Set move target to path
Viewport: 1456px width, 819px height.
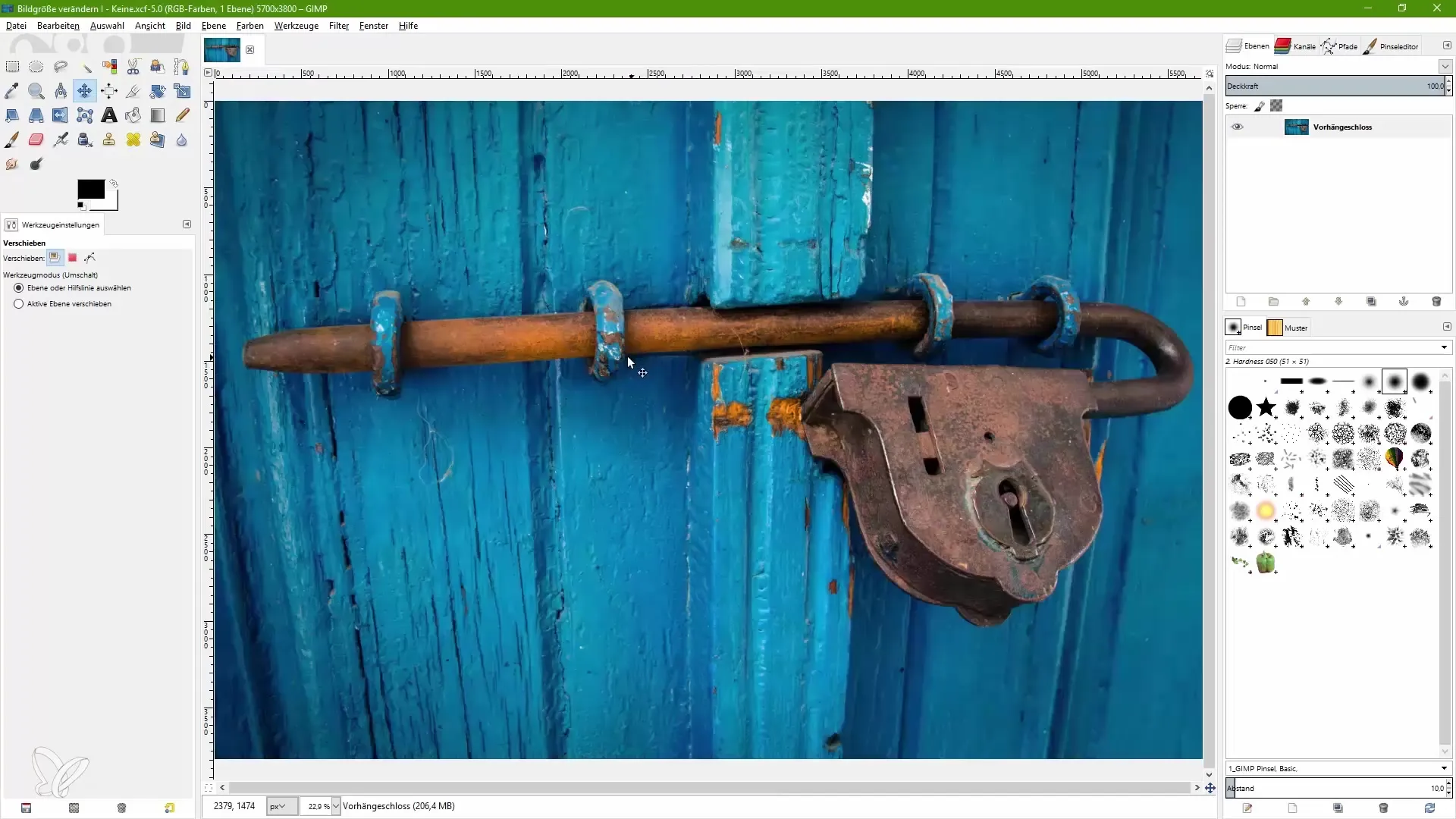point(90,258)
